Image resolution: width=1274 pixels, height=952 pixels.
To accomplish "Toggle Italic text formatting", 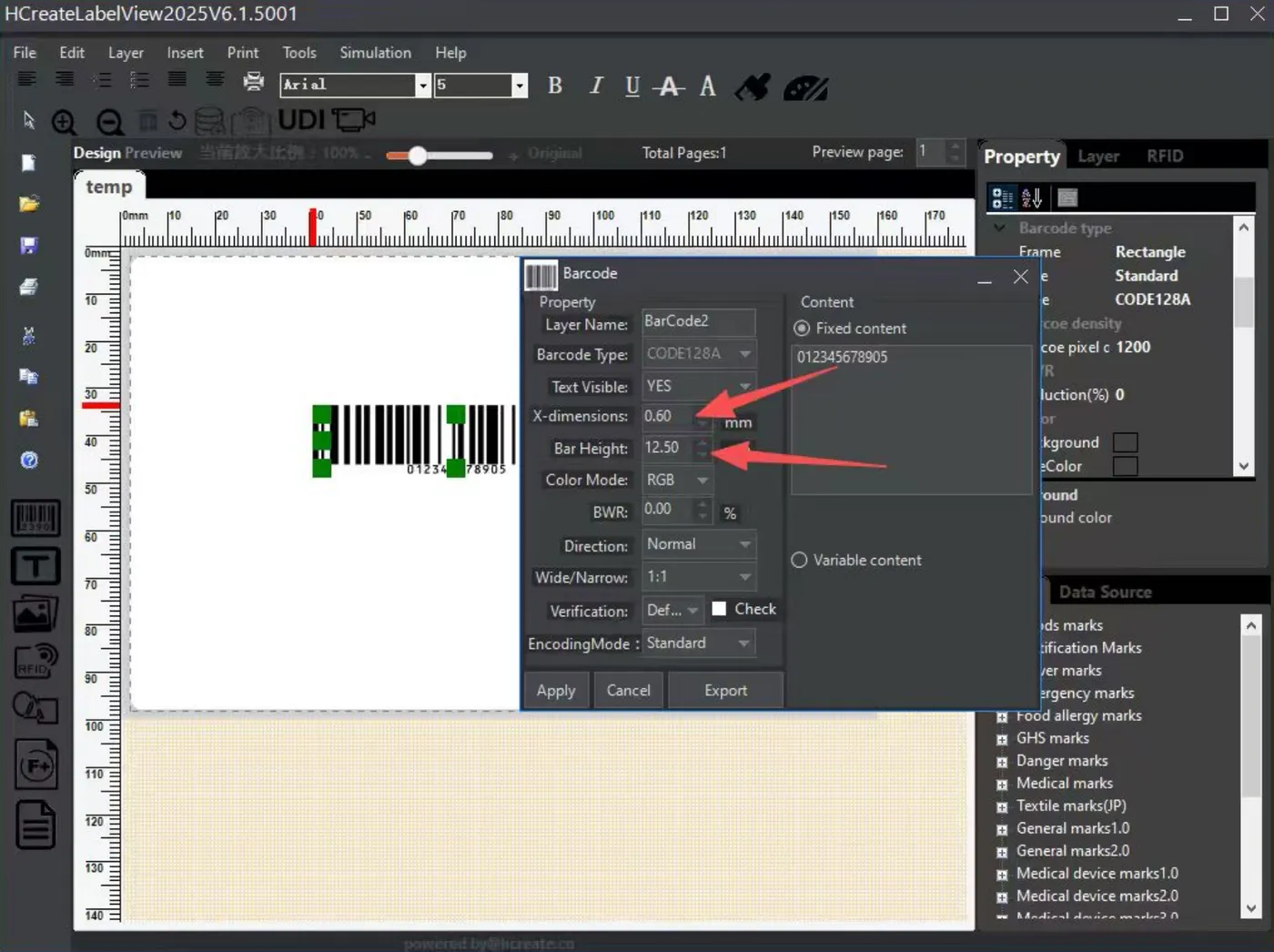I will click(596, 86).
